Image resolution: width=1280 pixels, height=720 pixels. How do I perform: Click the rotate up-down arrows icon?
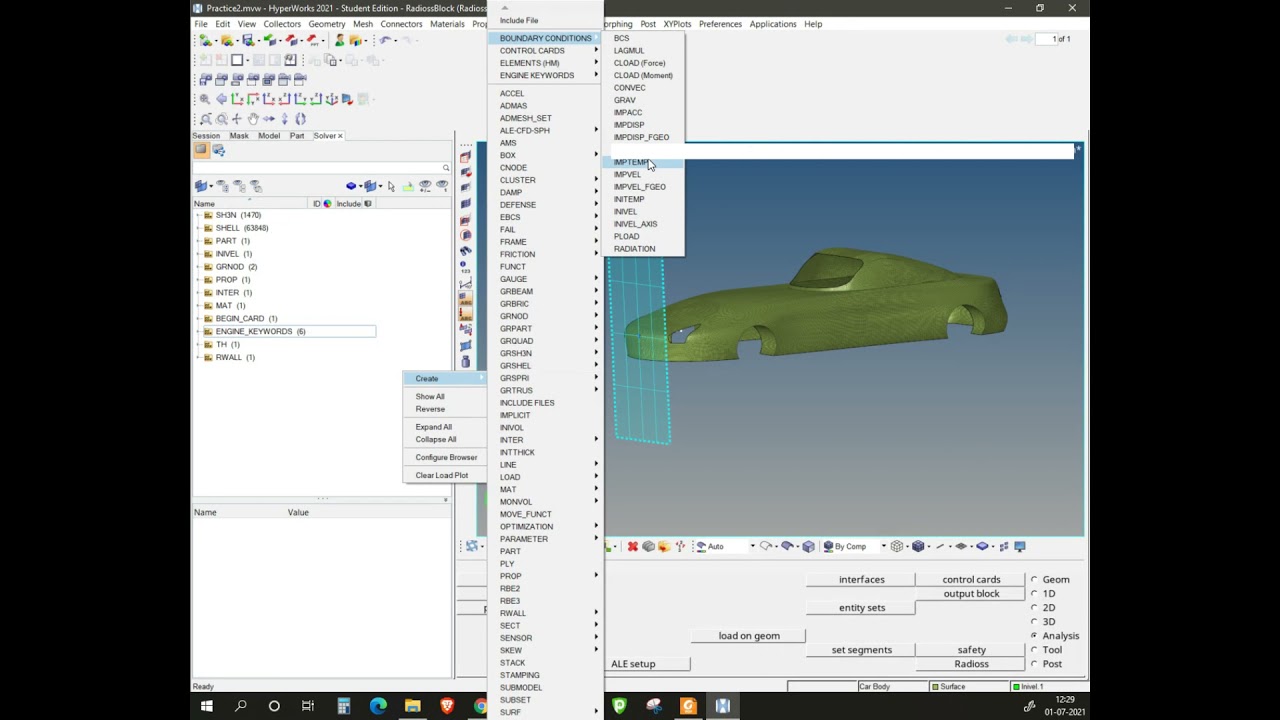point(285,118)
